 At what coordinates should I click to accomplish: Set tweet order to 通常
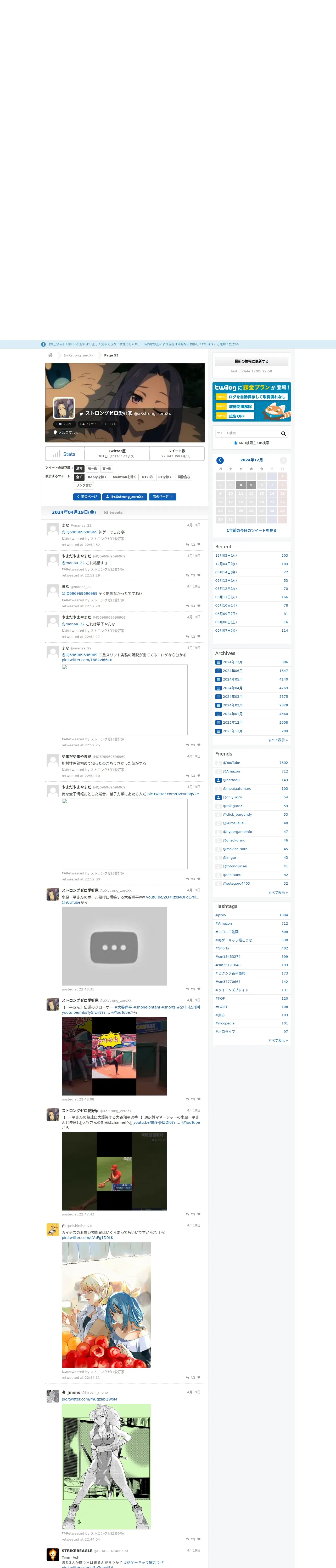79,469
